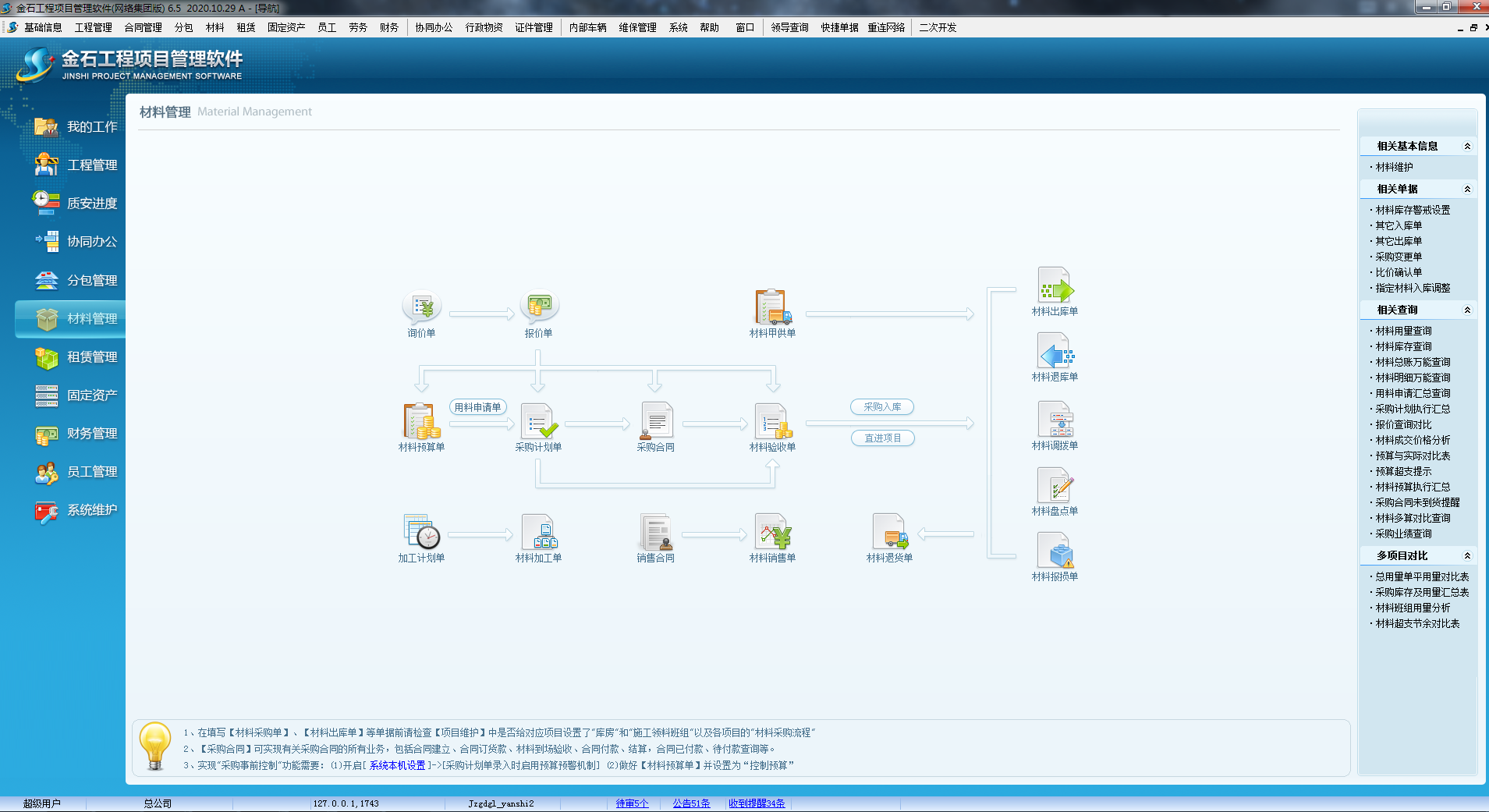Open the 采购合同 contract icon
The image size is (1489, 812).
click(x=655, y=421)
